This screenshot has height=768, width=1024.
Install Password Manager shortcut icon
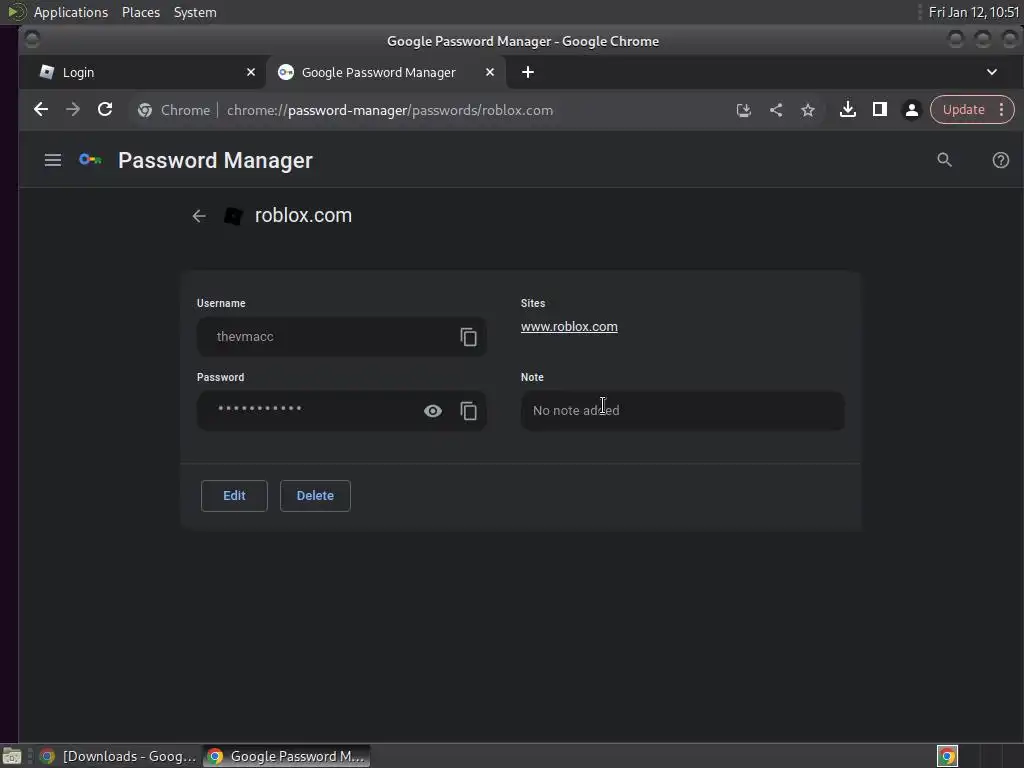click(x=743, y=110)
